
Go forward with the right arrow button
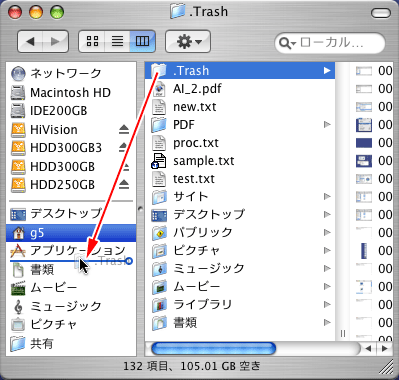(55, 41)
